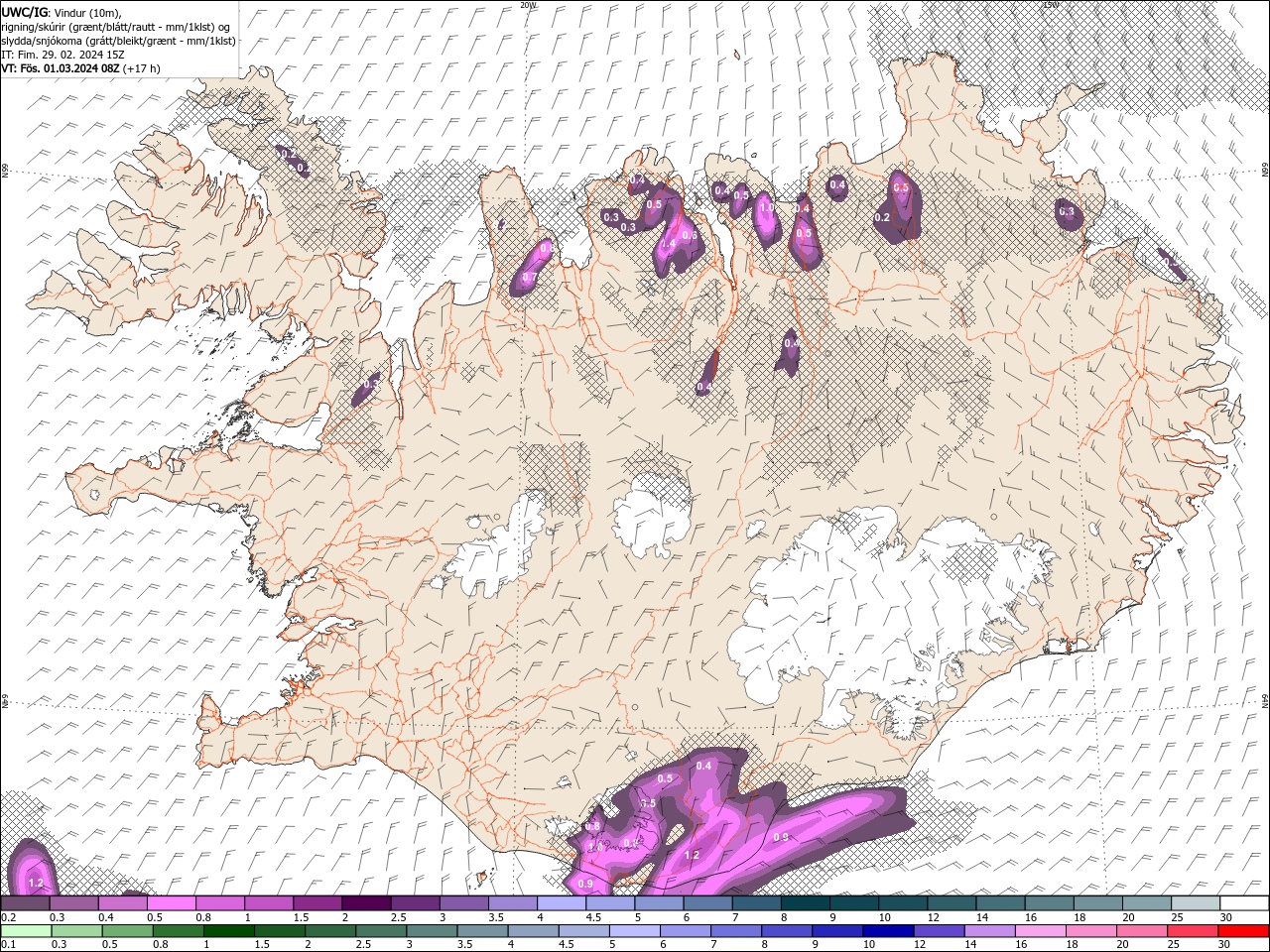Click the bright red 30 swatch in bottom legend row
Image resolution: width=1270 pixels, height=952 pixels.
1243,931
